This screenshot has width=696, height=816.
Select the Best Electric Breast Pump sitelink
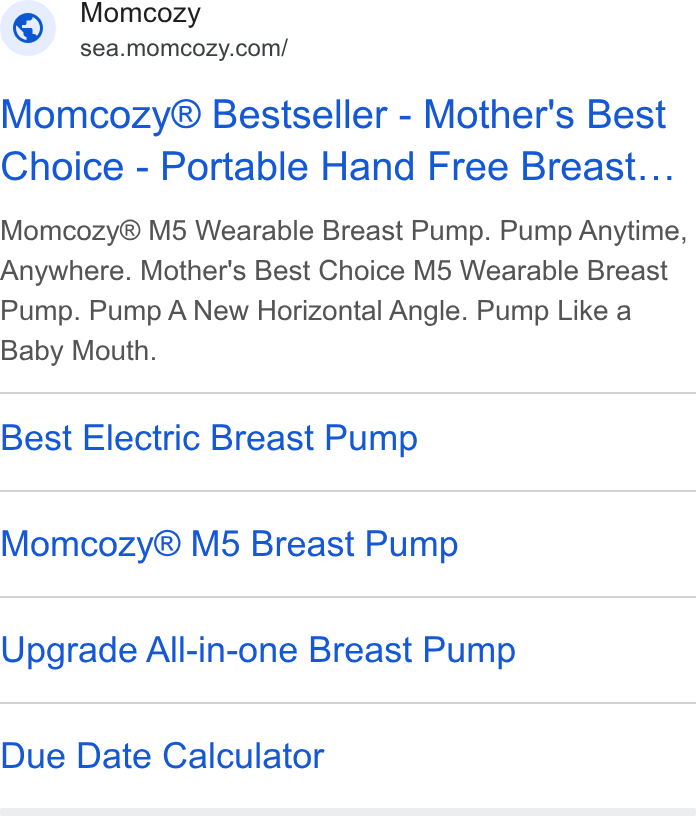[x=209, y=438]
